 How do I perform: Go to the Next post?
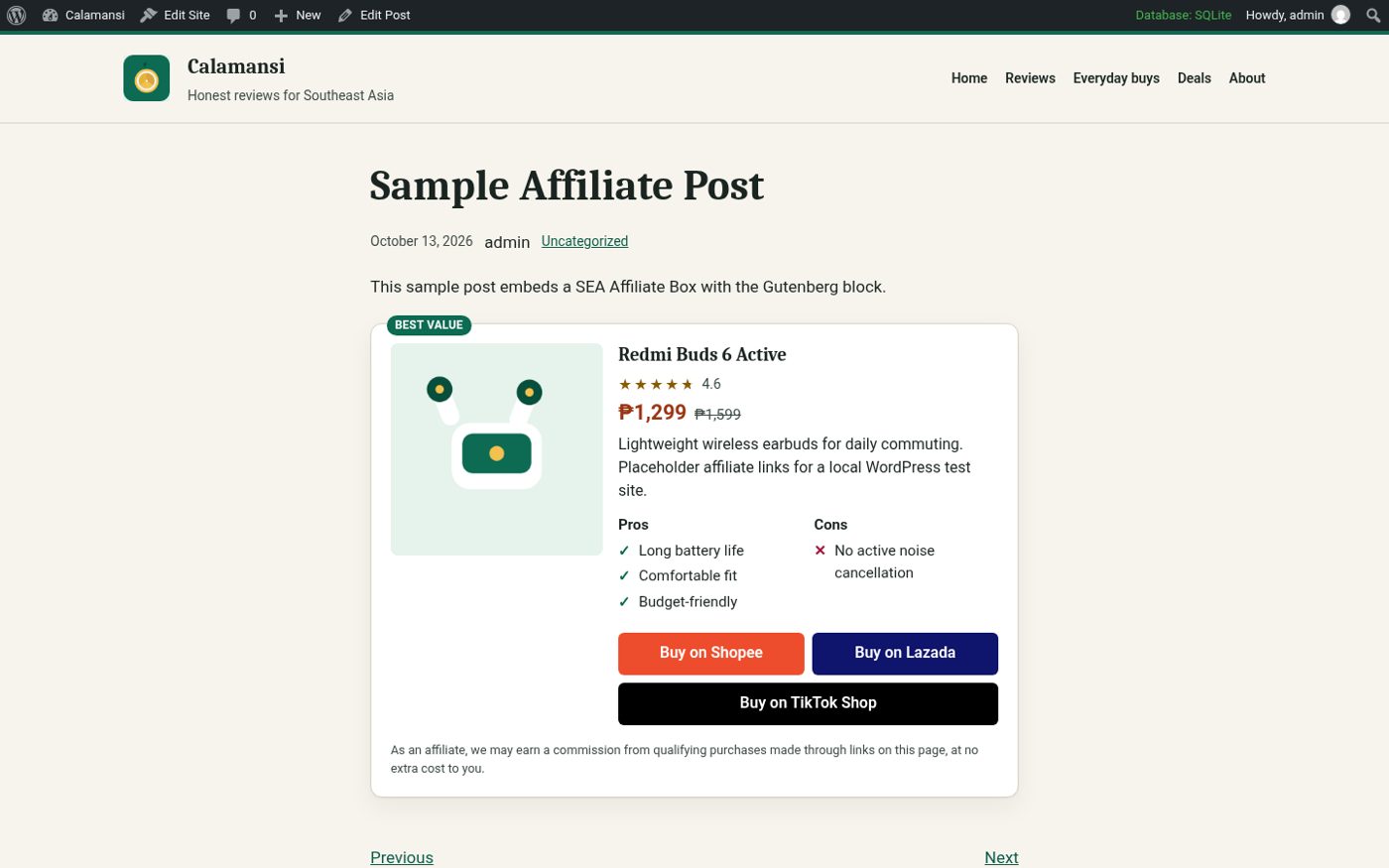coord(1001,857)
